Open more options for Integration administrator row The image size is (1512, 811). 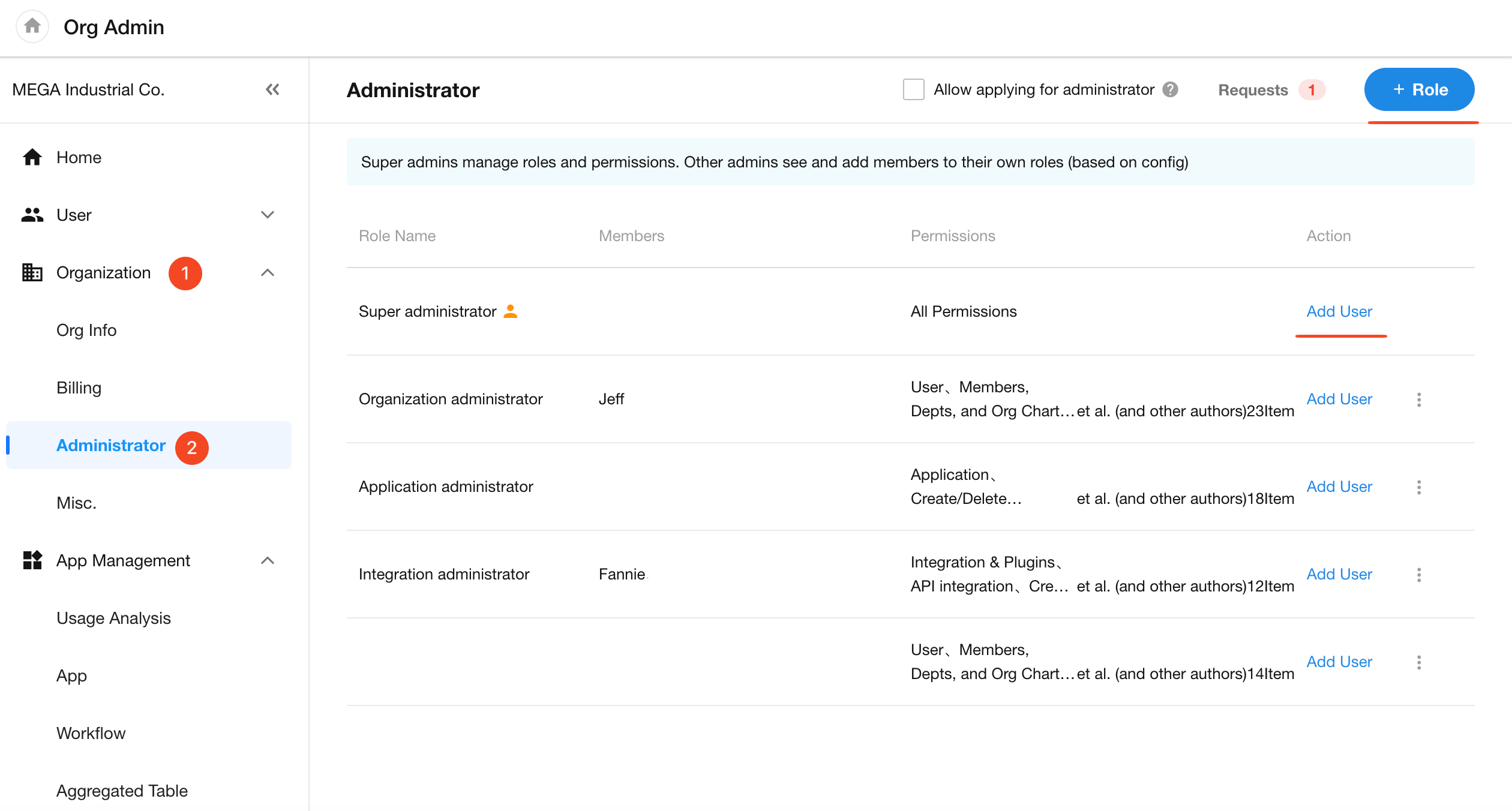1418,575
